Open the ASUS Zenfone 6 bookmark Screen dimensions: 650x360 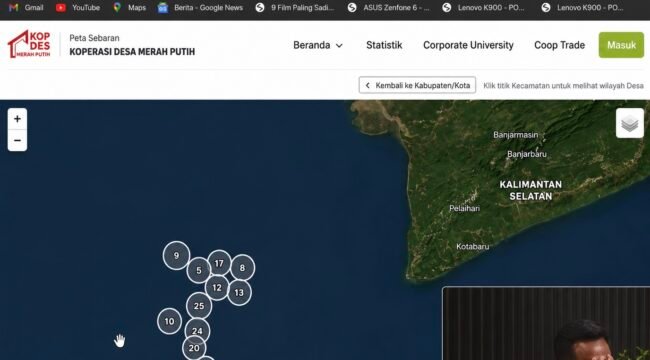(x=389, y=7)
